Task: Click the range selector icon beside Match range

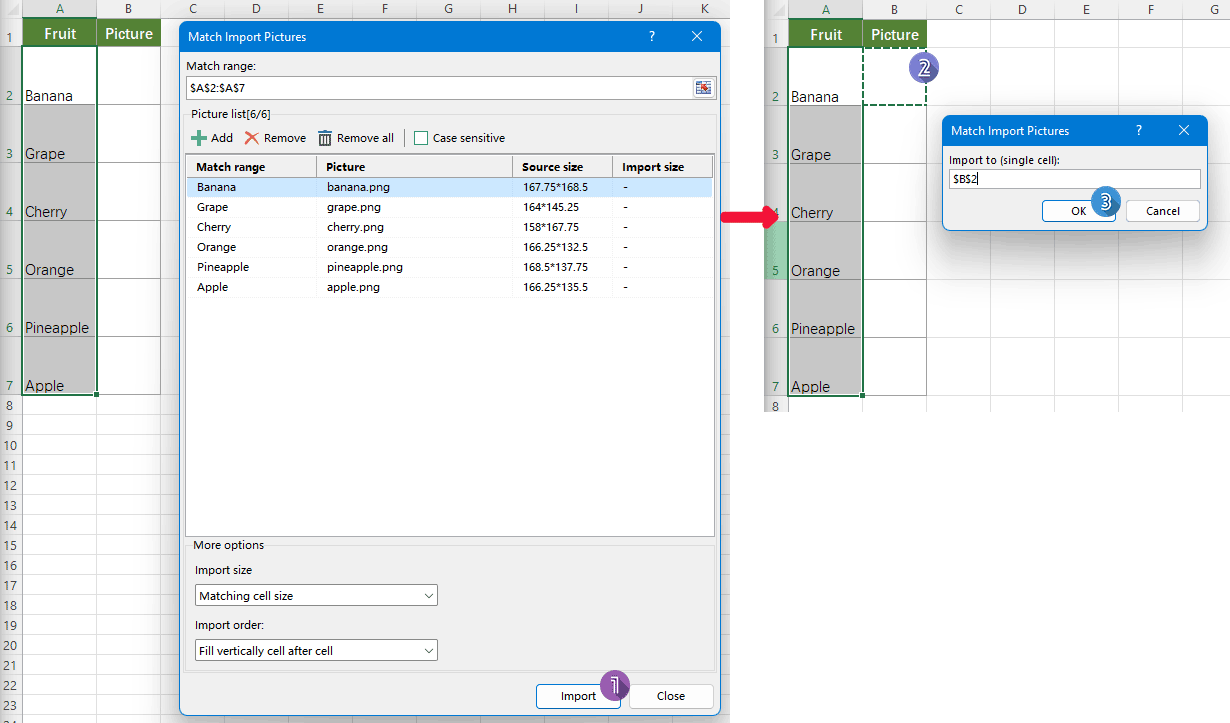Action: (x=704, y=88)
